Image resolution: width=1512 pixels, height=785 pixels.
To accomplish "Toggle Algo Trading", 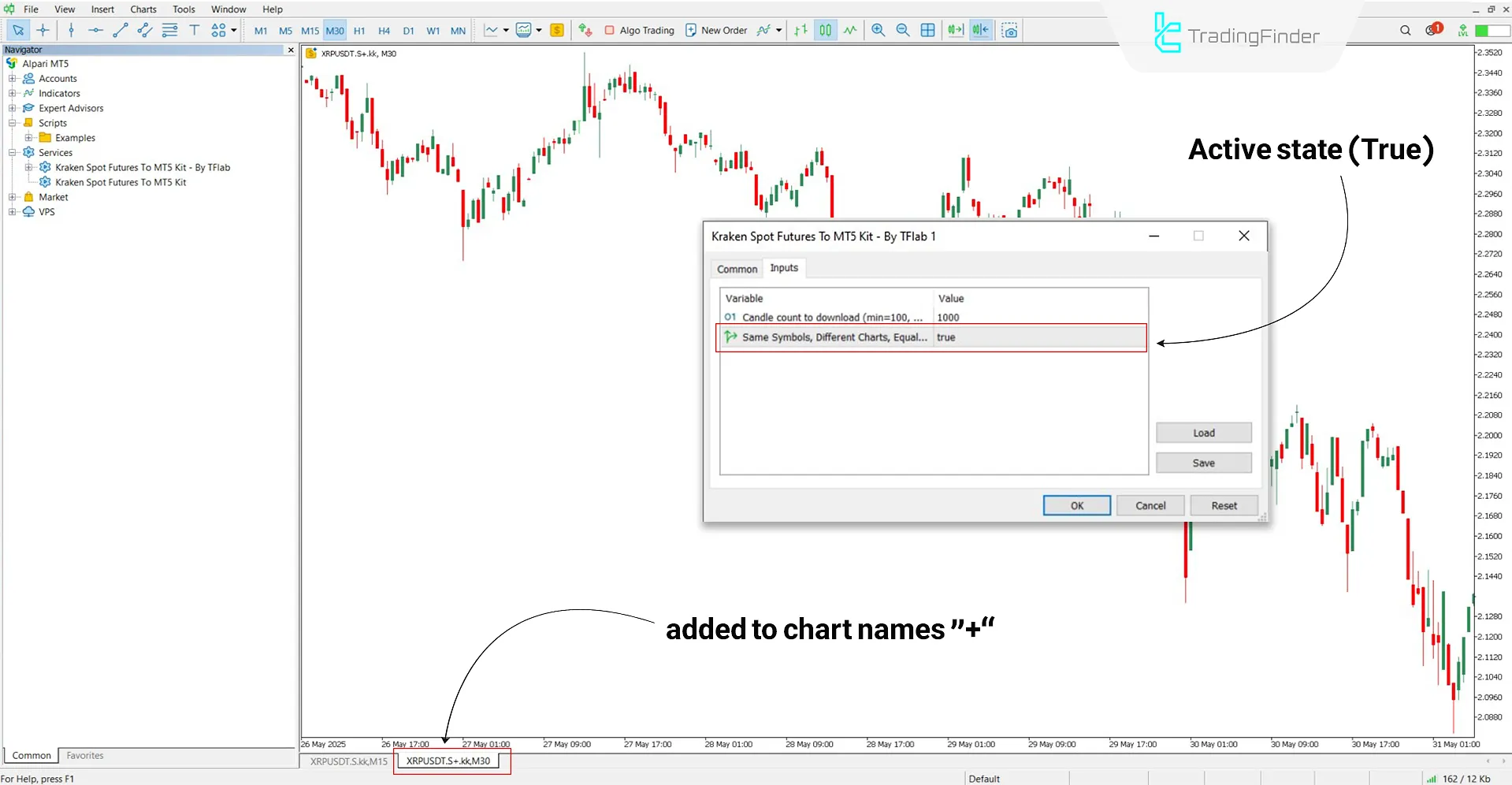I will tap(639, 30).
